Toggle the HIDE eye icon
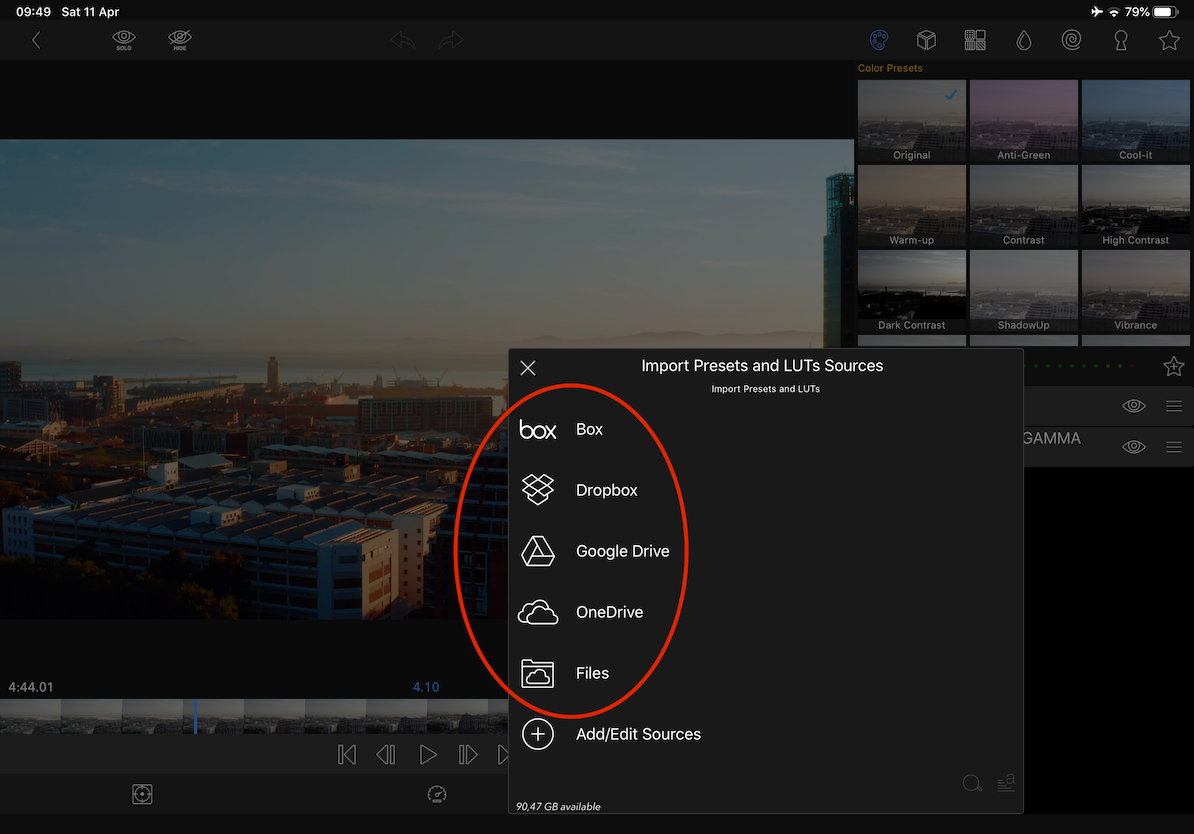 180,40
